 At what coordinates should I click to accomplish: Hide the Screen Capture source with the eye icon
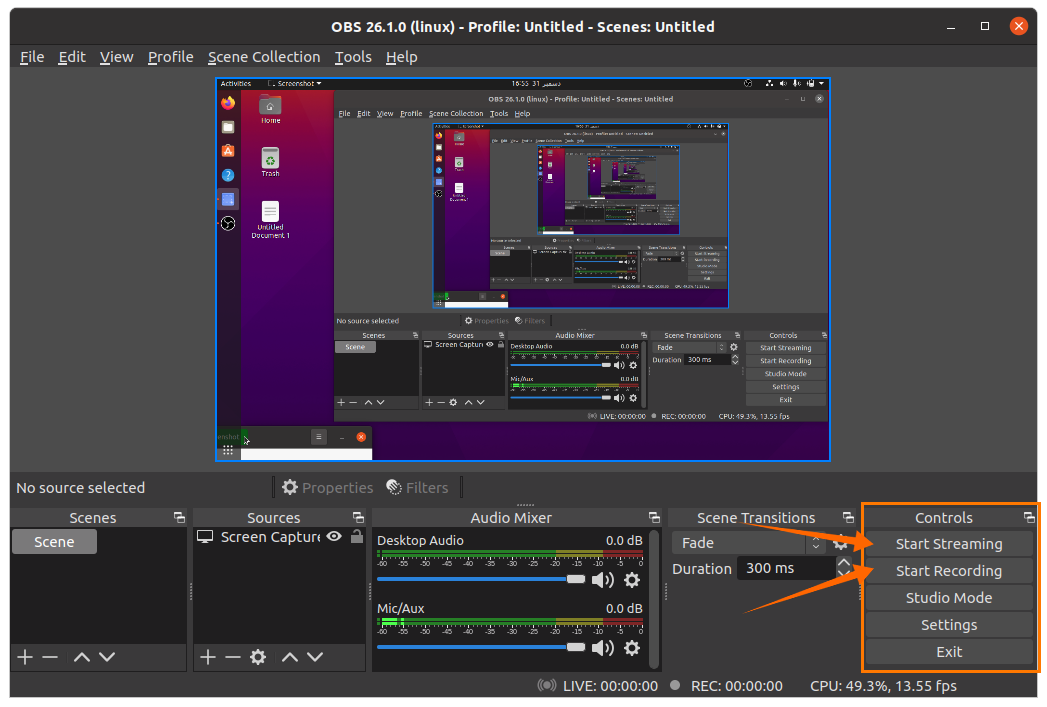[x=335, y=537]
